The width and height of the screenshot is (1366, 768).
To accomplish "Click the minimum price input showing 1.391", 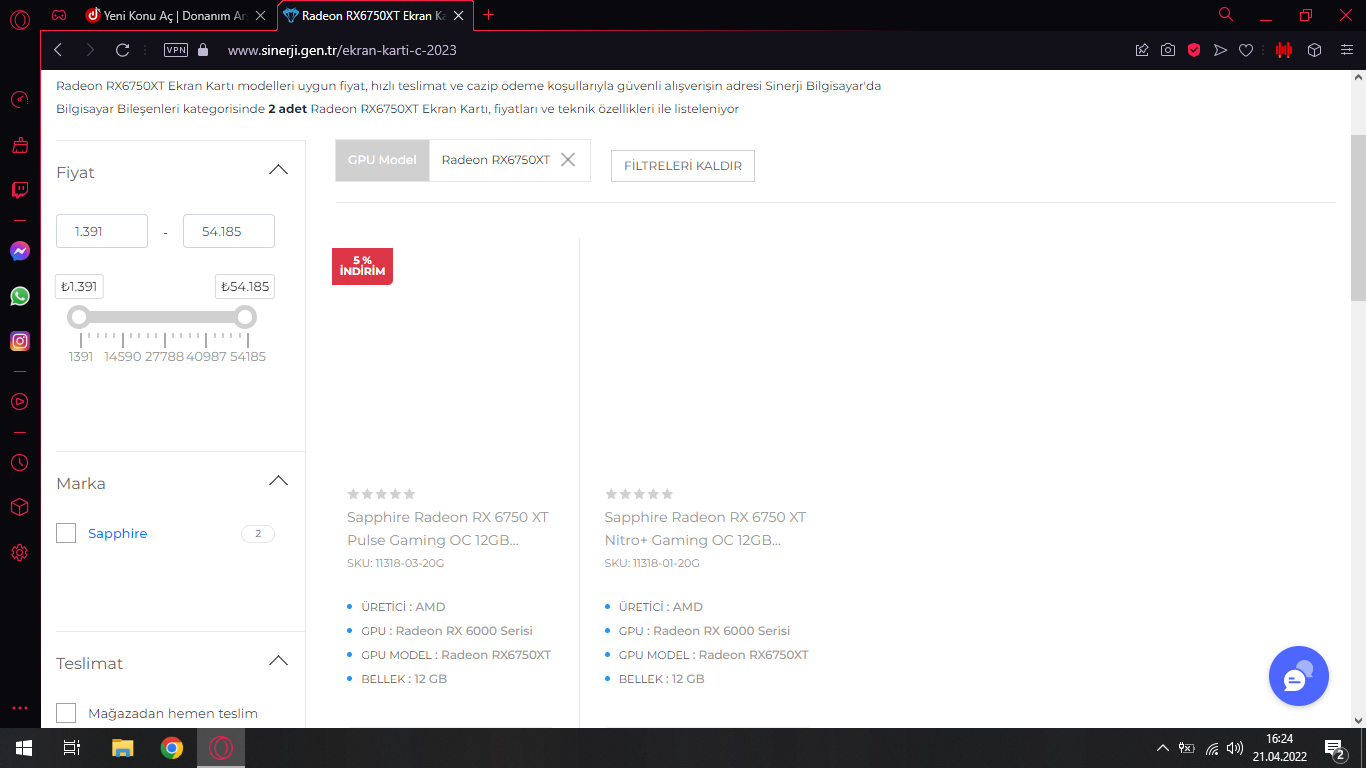I will 102,231.
